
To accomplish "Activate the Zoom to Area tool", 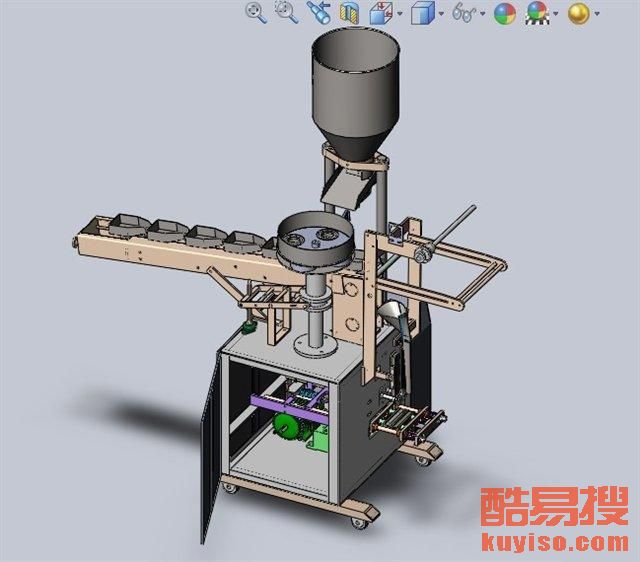I will (x=287, y=12).
